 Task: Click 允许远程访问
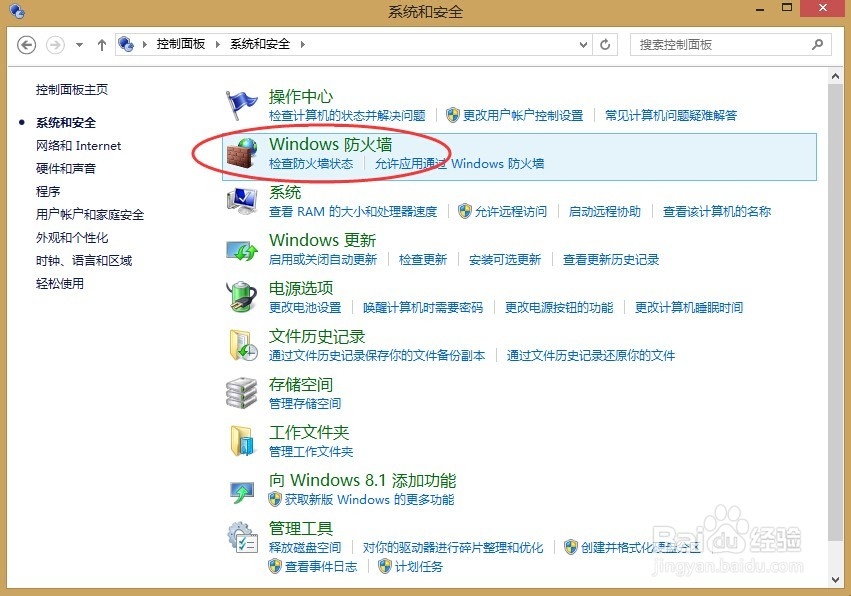click(511, 212)
